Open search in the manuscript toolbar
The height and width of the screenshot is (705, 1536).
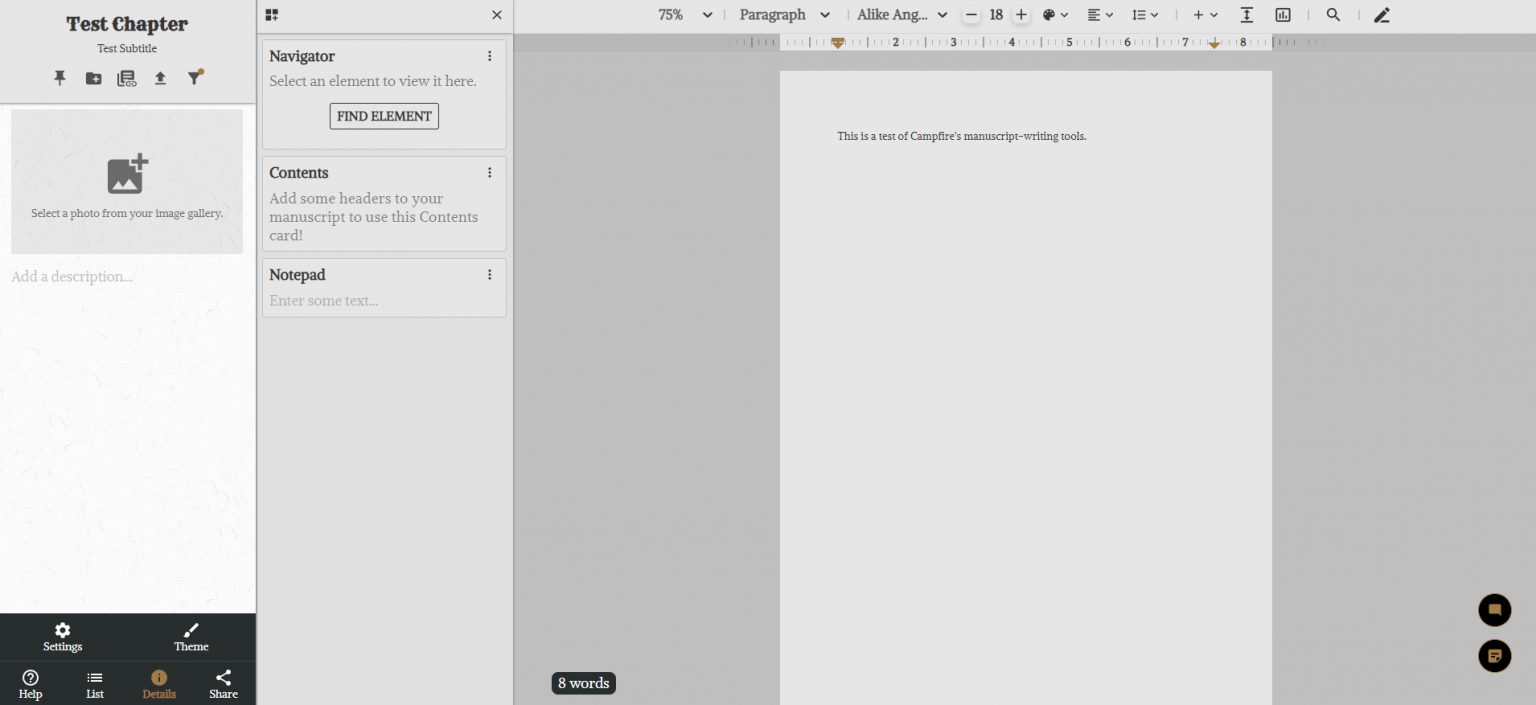tap(1333, 14)
